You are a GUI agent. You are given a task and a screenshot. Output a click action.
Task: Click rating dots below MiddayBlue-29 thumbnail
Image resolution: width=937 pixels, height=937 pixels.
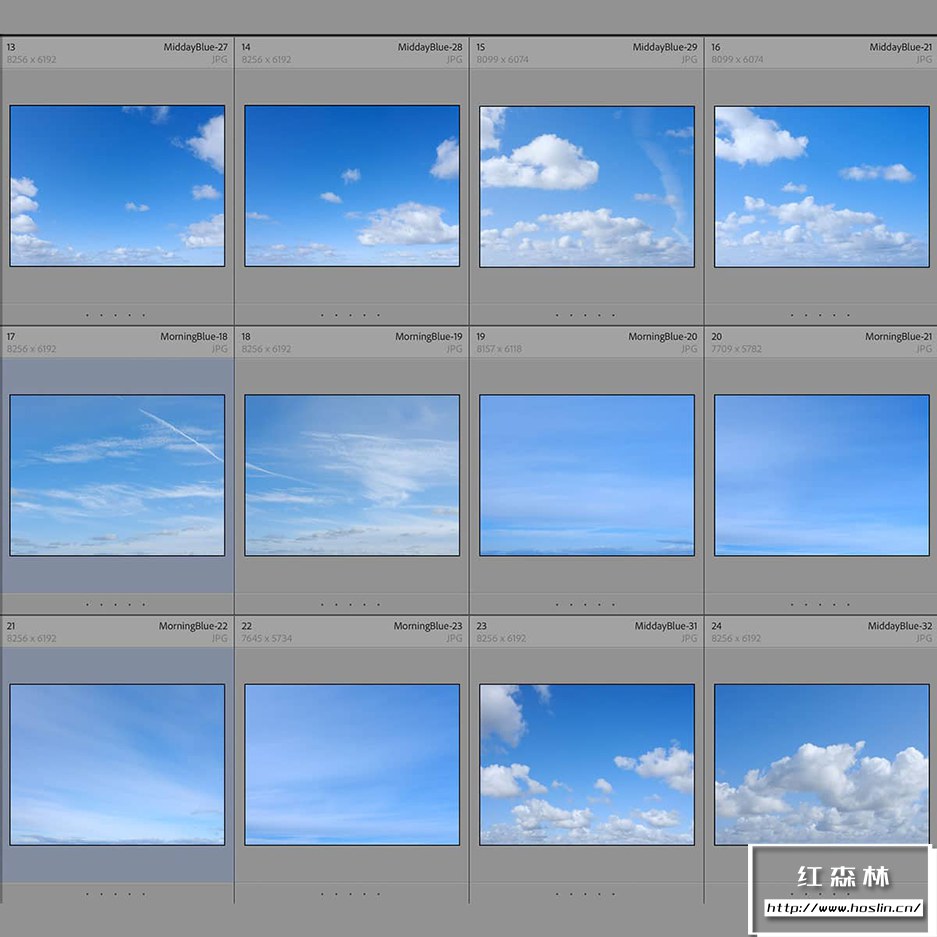coord(585,315)
